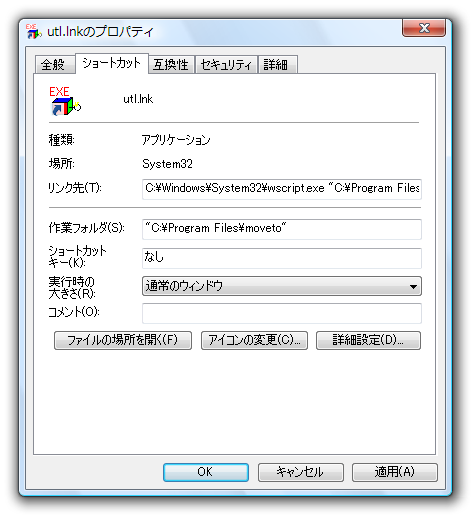Go to the 詳細 tab
The width and height of the screenshot is (473, 515).
coord(277,64)
